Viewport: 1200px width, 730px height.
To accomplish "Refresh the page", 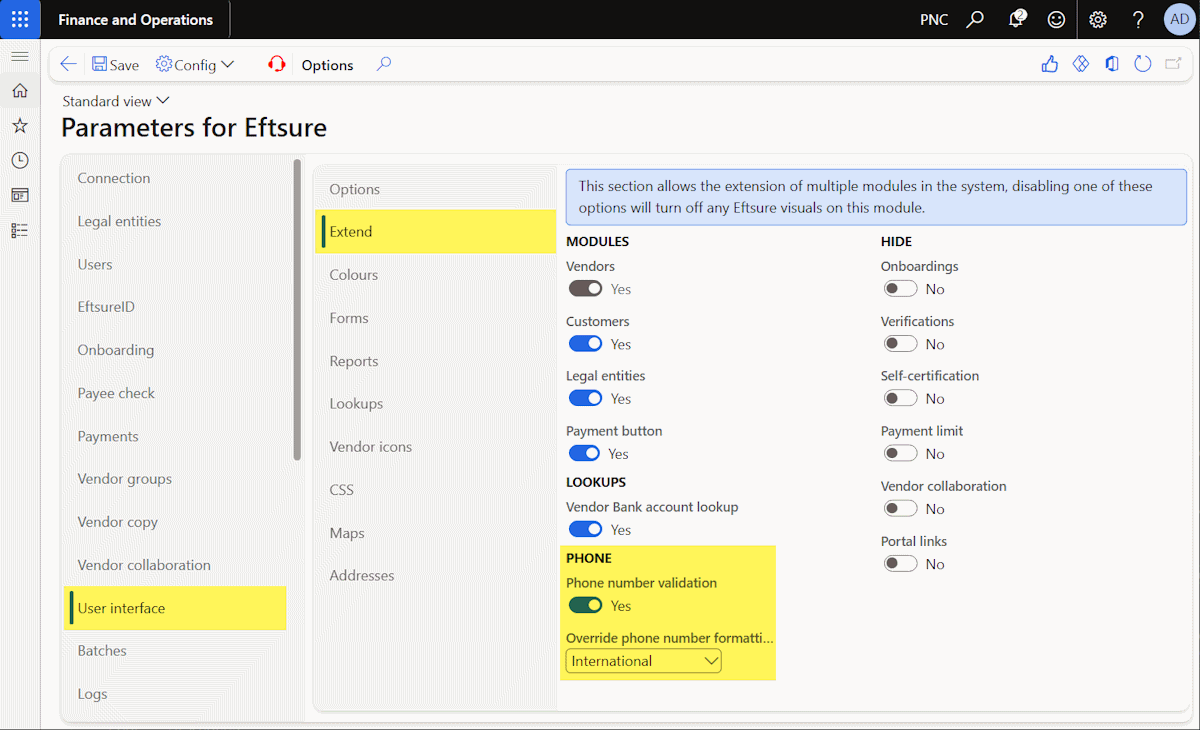I will click(x=1142, y=64).
